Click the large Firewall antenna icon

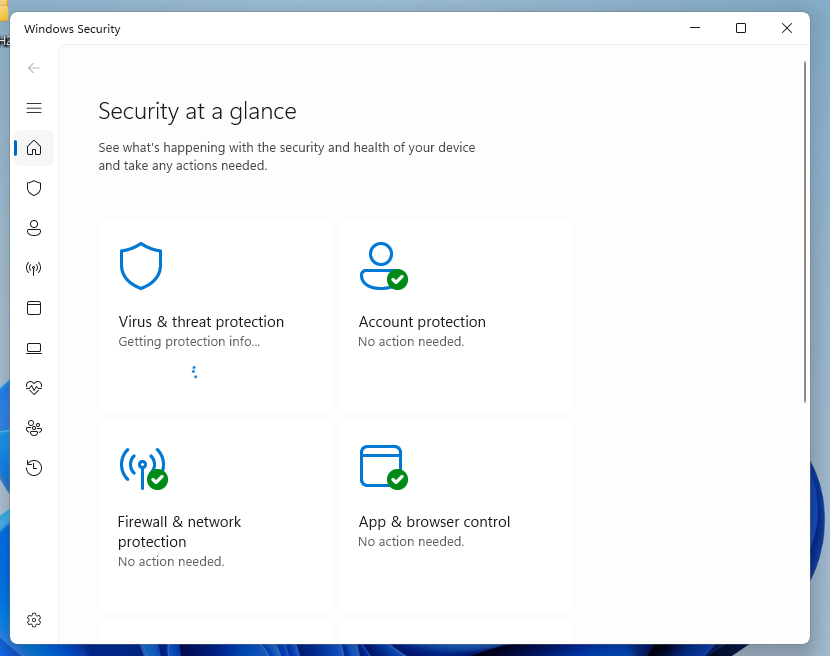click(x=143, y=468)
